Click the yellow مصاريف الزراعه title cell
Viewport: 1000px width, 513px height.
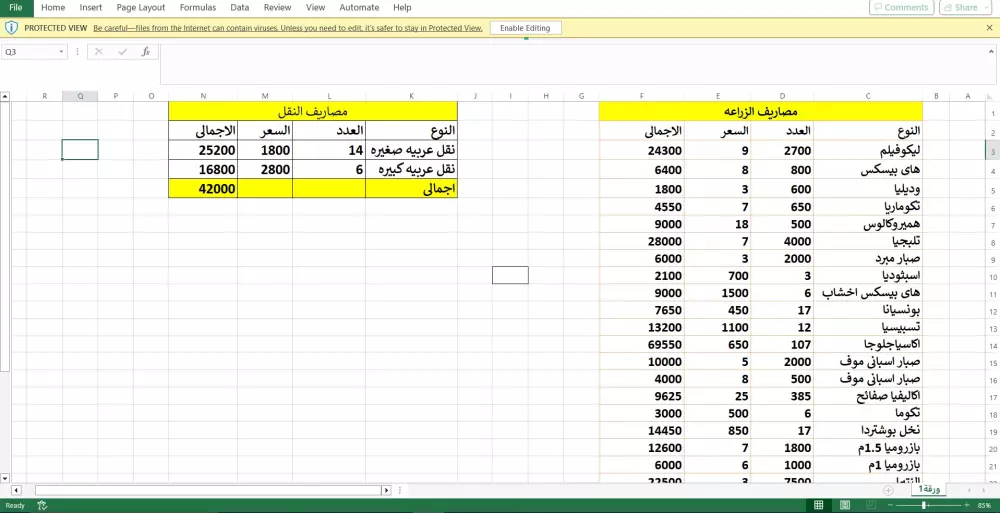761,111
